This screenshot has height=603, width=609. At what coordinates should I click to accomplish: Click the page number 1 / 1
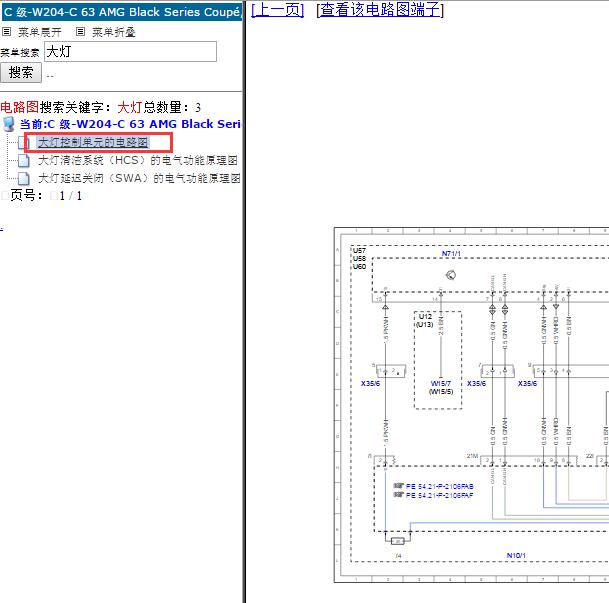pos(71,196)
